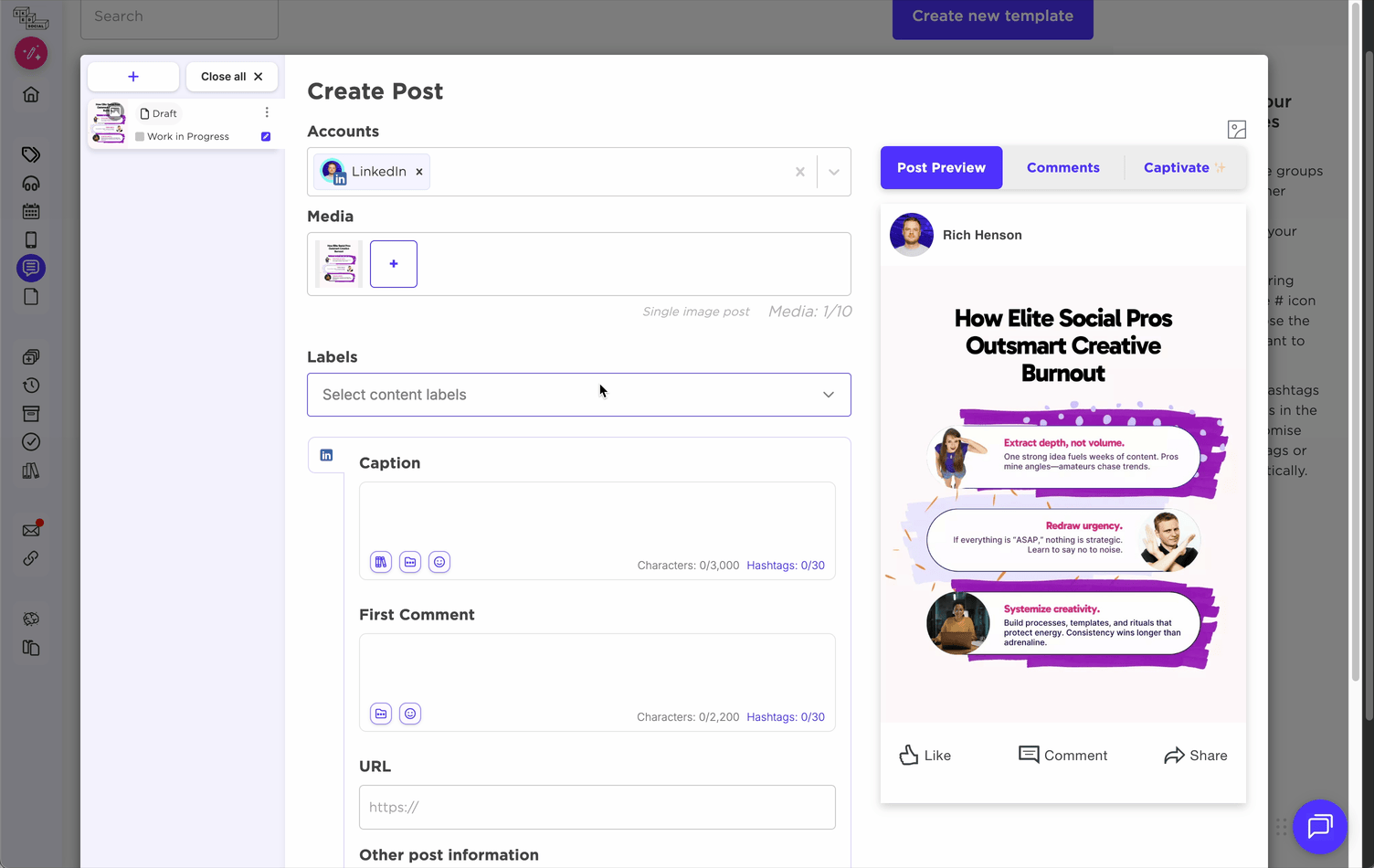Screen dimensions: 1374x868
Task: Open the media library icon under Caption
Action: click(410, 562)
